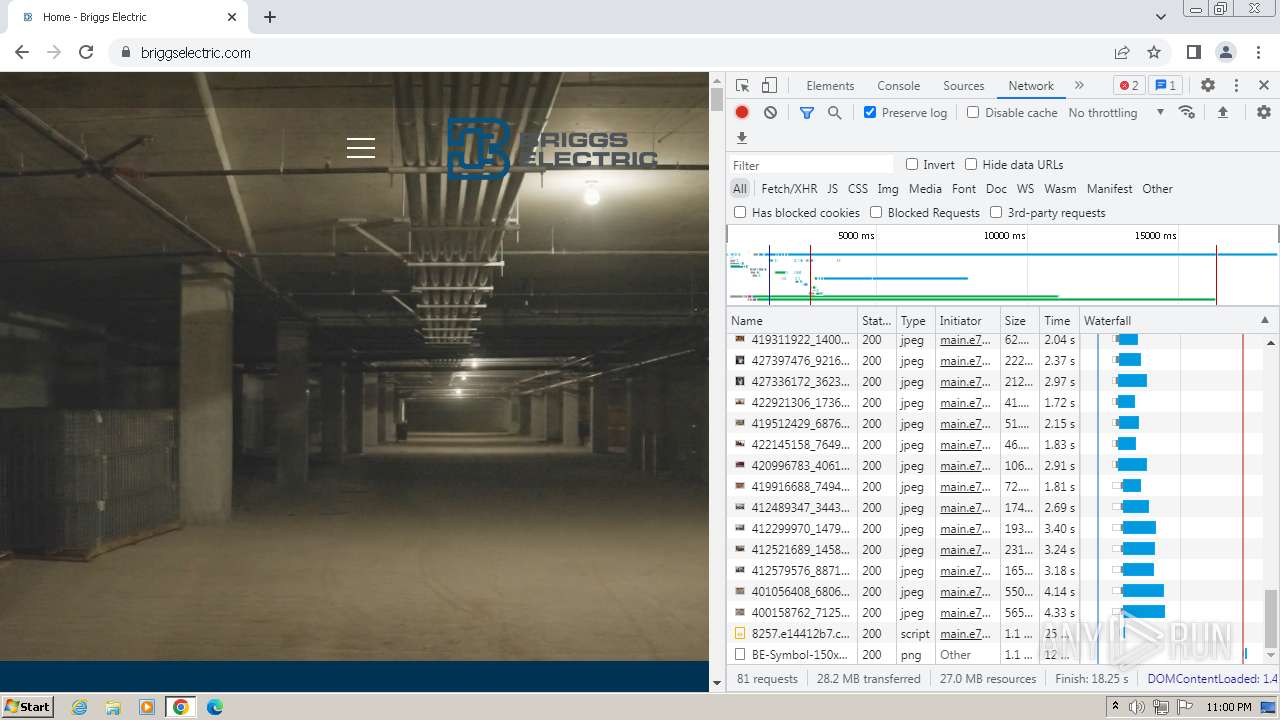Open a new browser tab
The height and width of the screenshot is (720, 1280).
coord(270,17)
